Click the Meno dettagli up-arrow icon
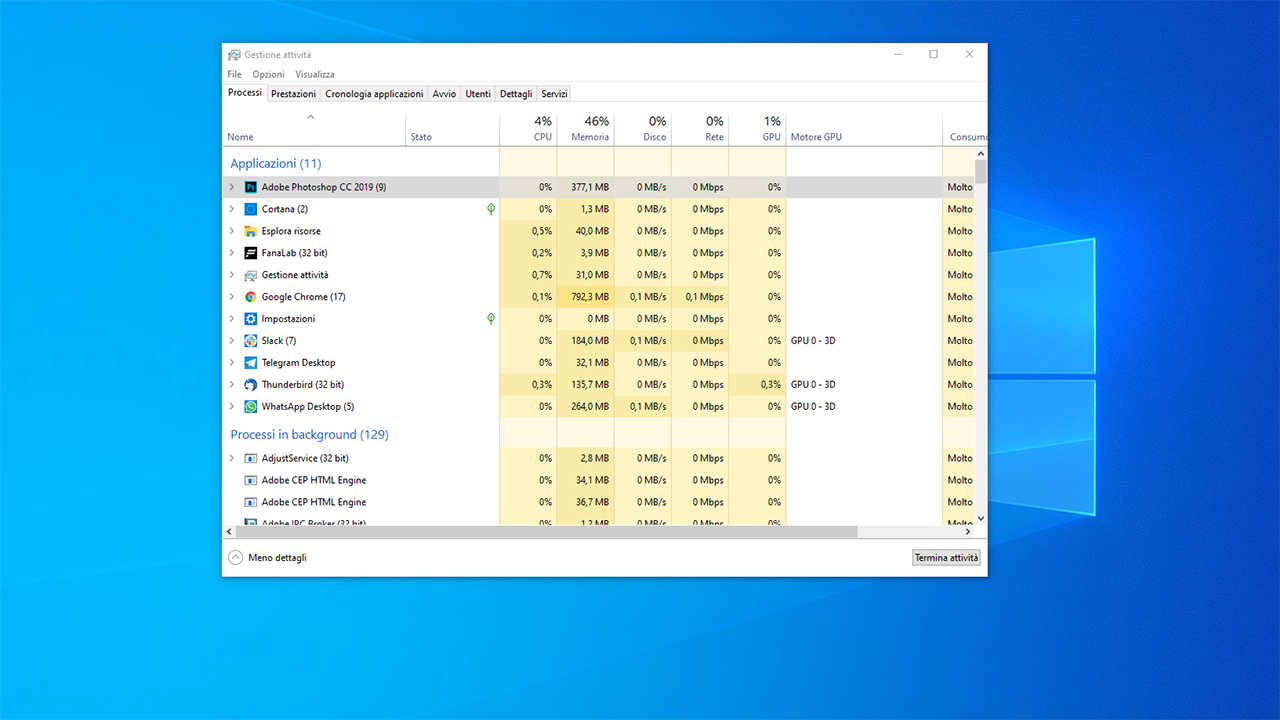The image size is (1280, 720). tap(235, 558)
